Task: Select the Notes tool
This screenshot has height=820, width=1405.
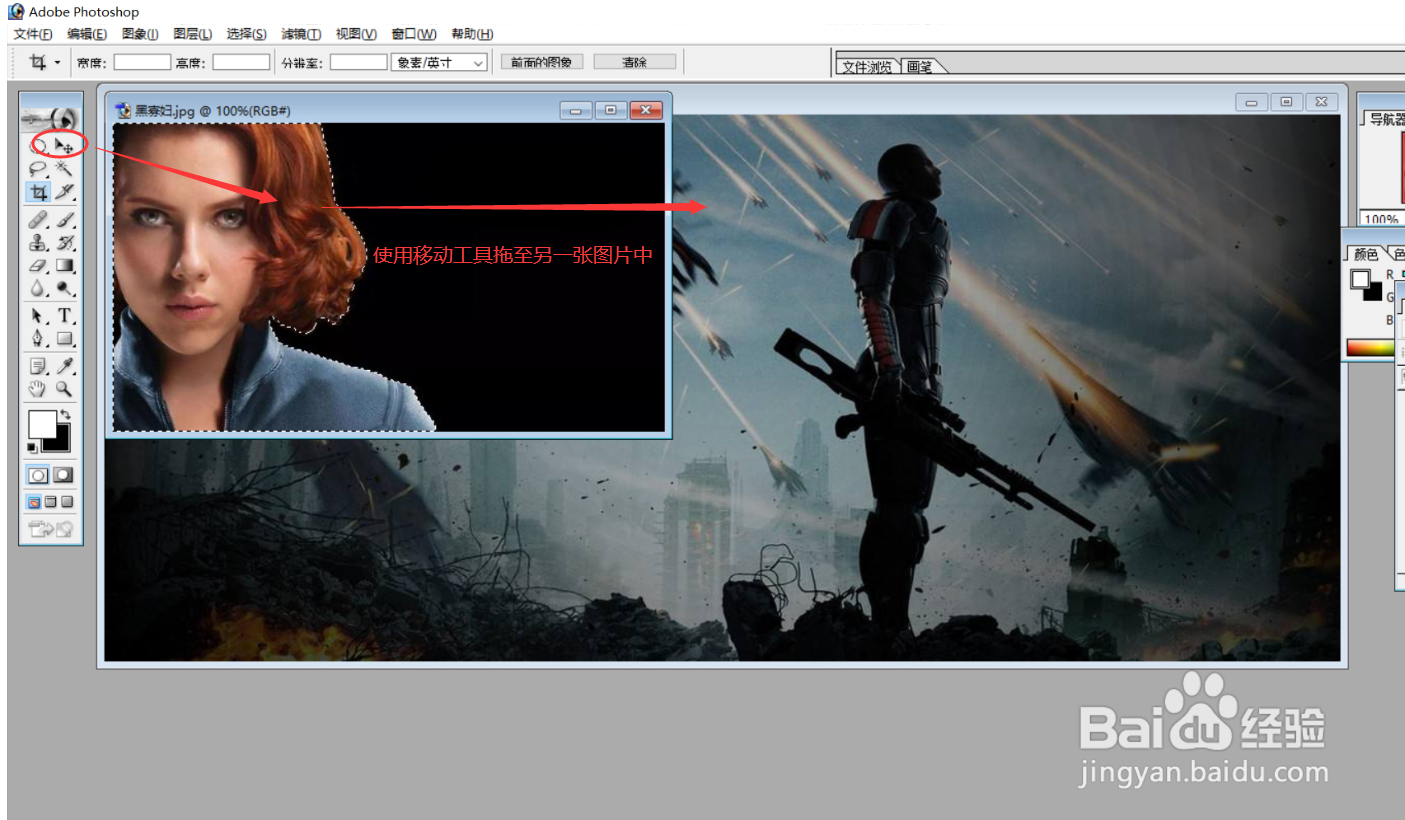Action: tap(38, 366)
